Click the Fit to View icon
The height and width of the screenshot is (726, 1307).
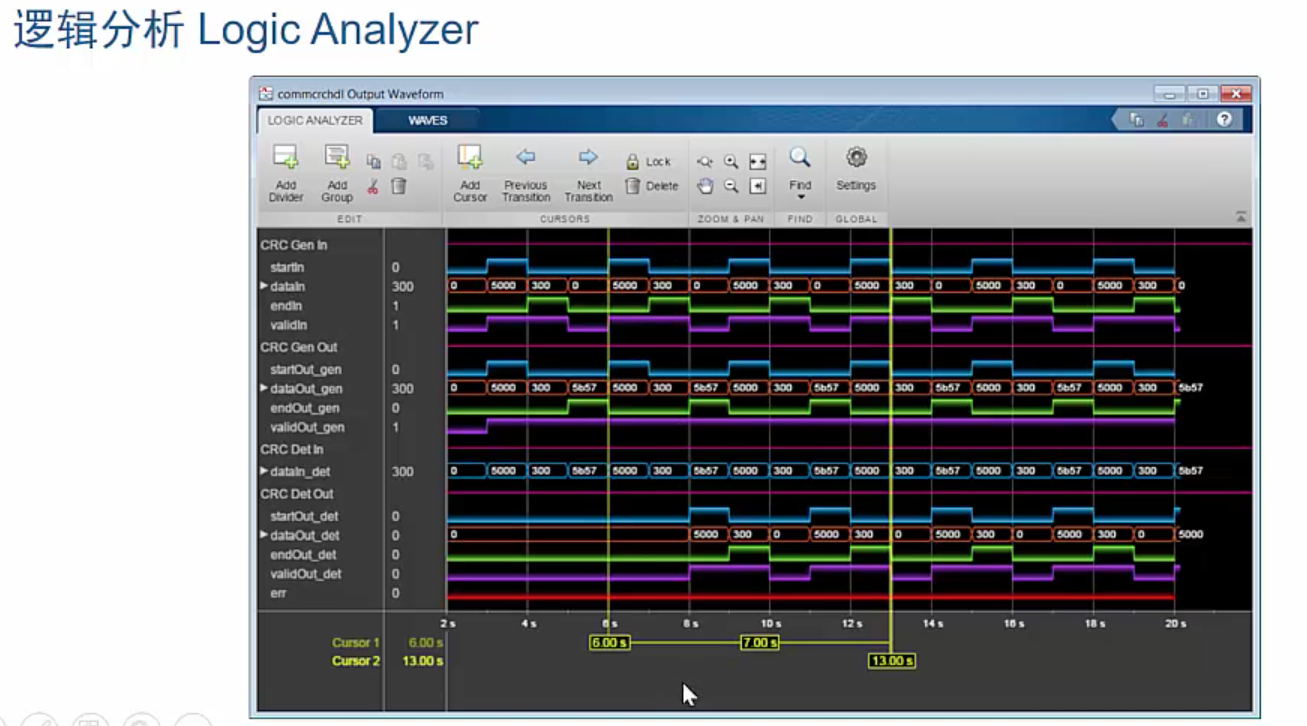pyautogui.click(x=757, y=161)
